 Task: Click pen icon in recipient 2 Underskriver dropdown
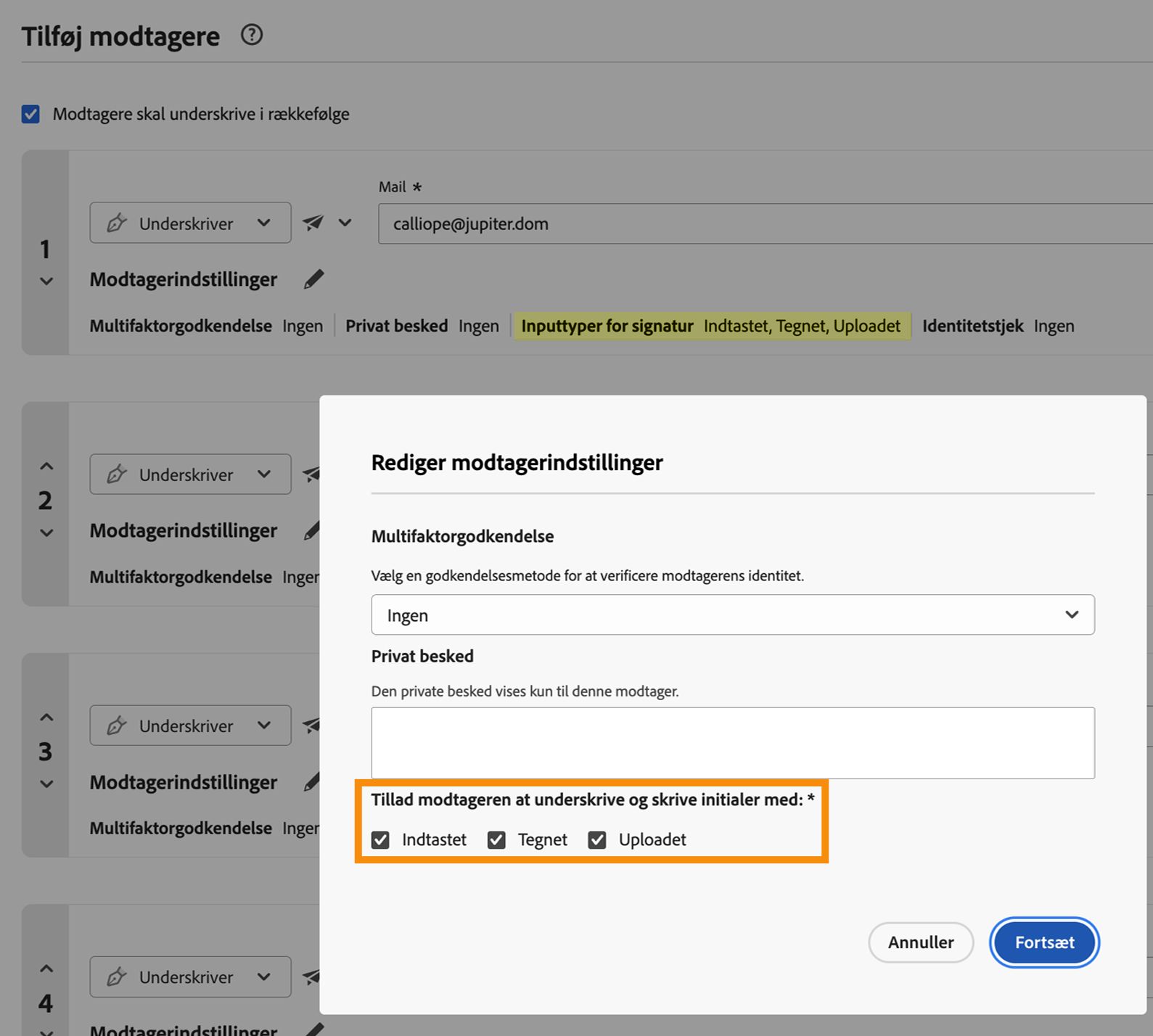point(117,474)
